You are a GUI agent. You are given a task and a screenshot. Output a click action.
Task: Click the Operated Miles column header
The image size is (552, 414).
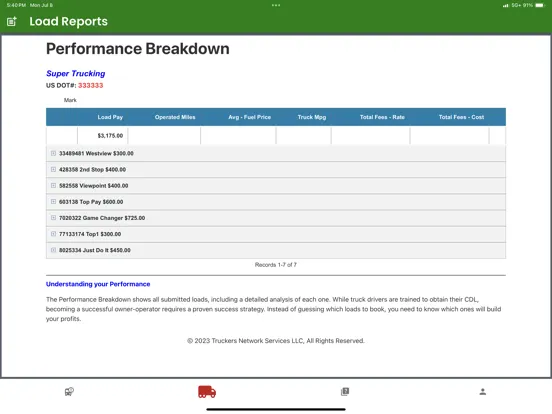(175, 117)
